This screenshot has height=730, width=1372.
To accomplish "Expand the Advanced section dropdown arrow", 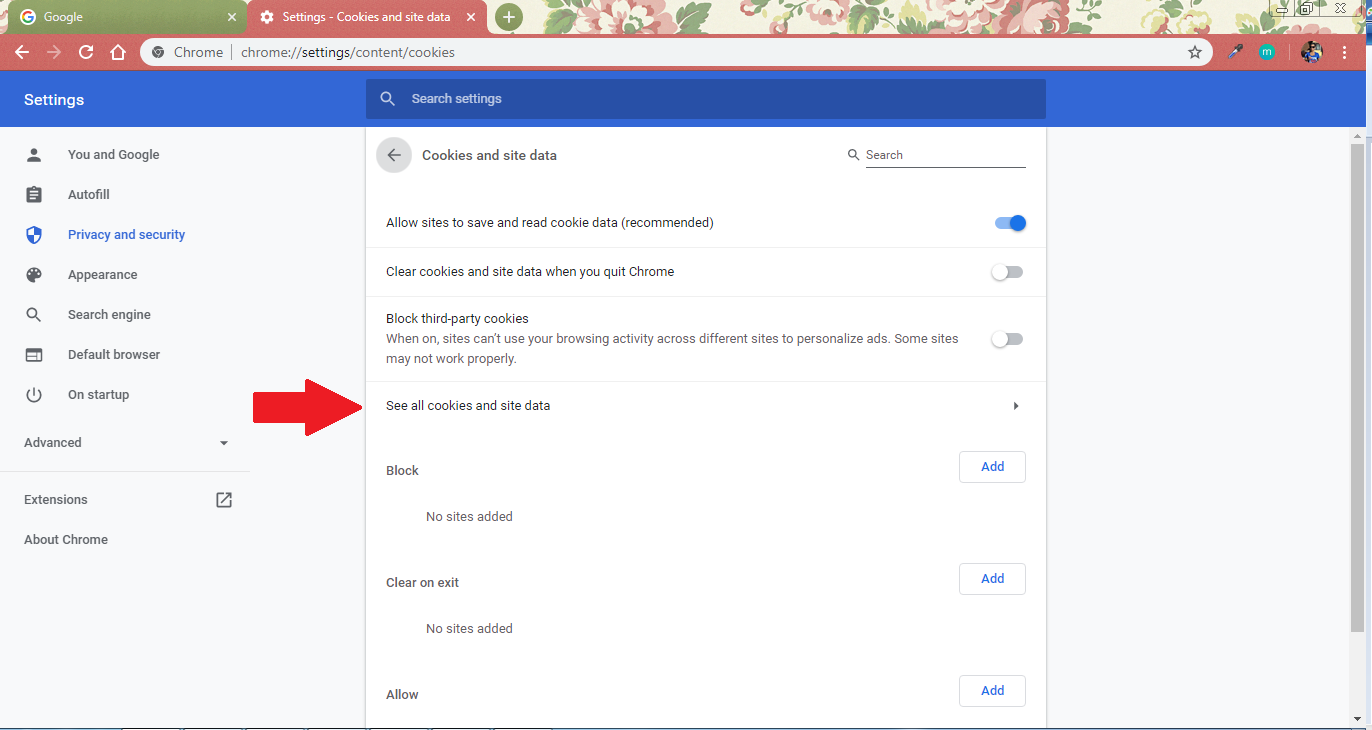I will [224, 443].
